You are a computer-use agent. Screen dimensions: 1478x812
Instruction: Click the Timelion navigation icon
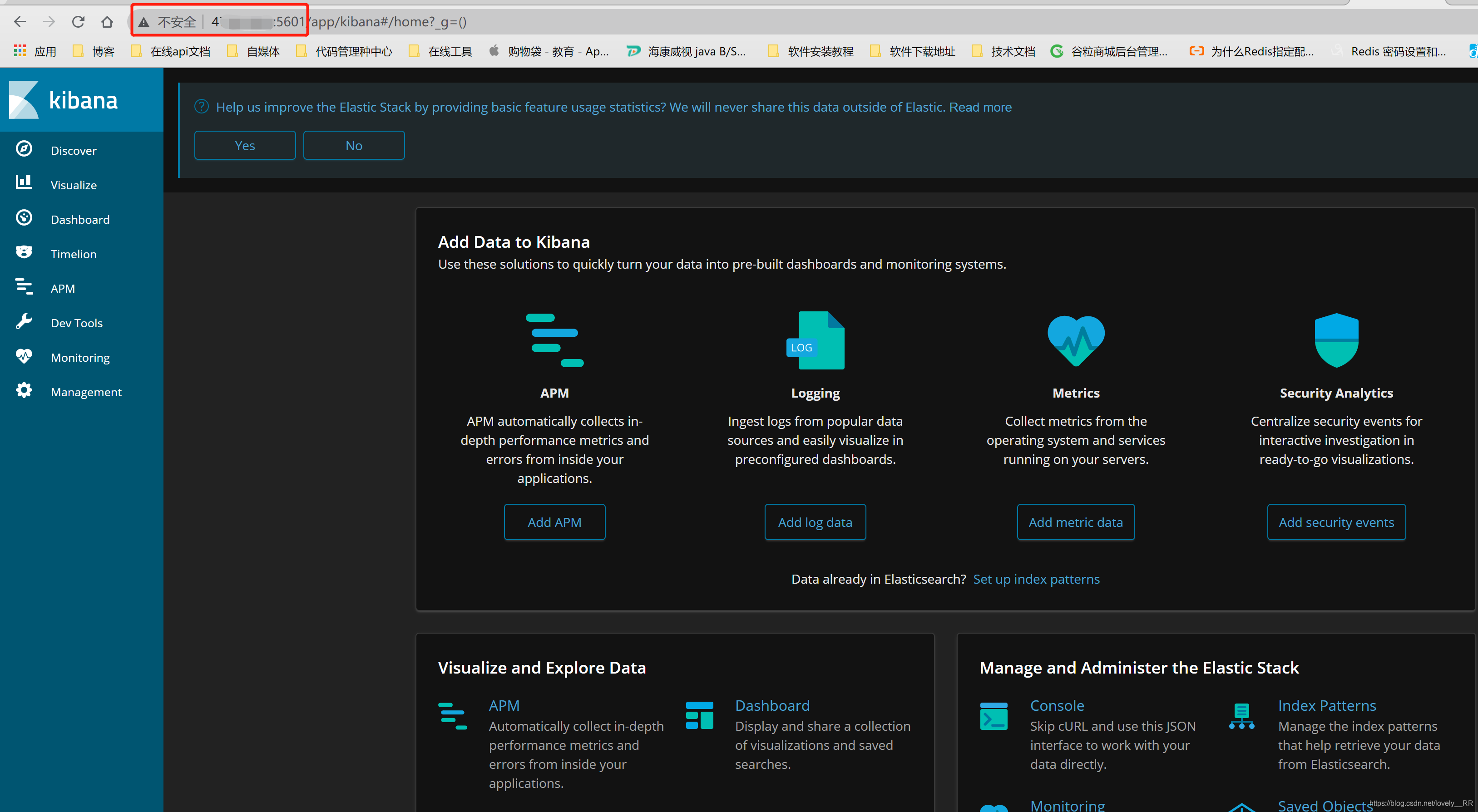(24, 253)
